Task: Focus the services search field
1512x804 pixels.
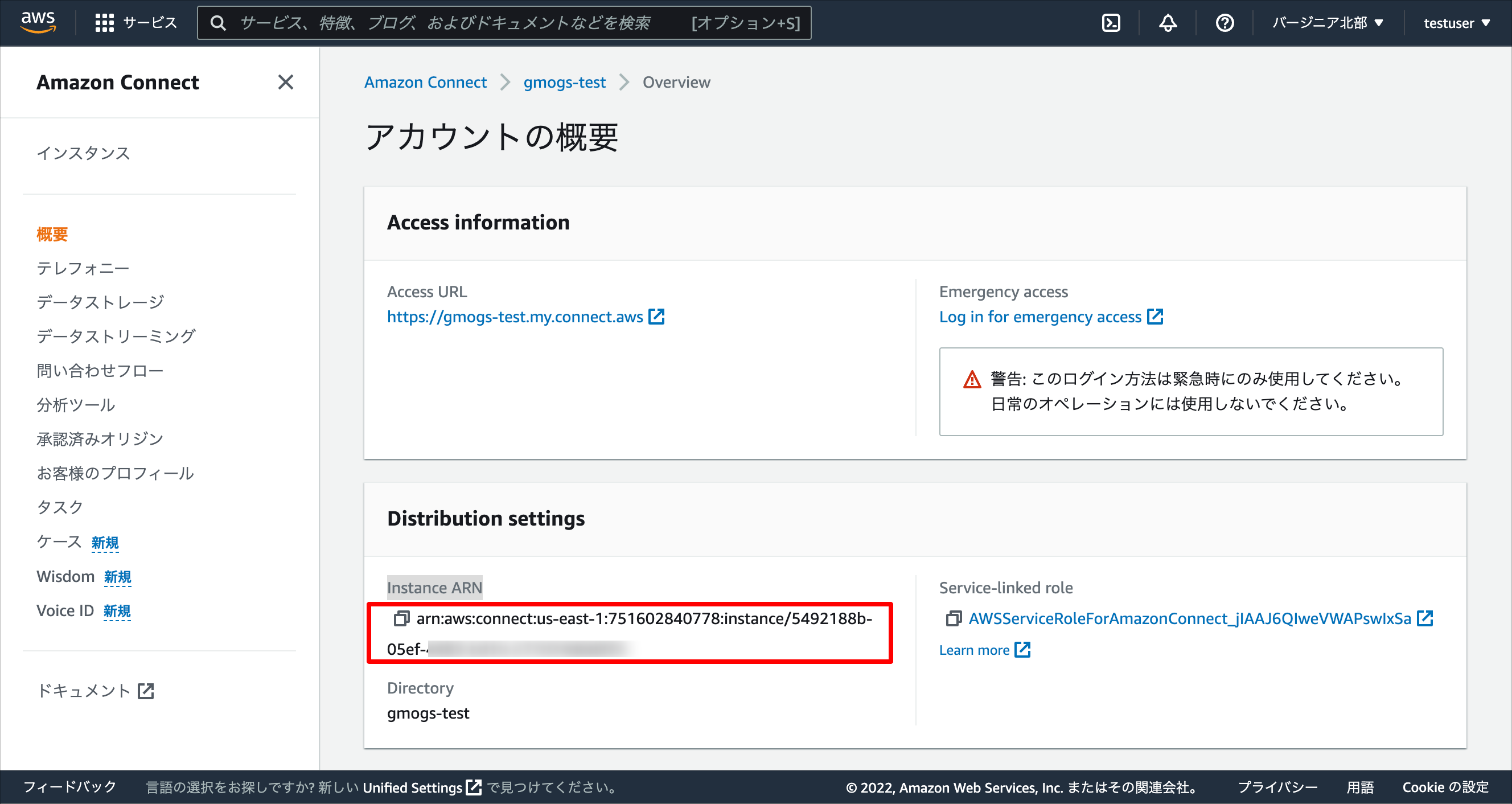Action: click(504, 23)
